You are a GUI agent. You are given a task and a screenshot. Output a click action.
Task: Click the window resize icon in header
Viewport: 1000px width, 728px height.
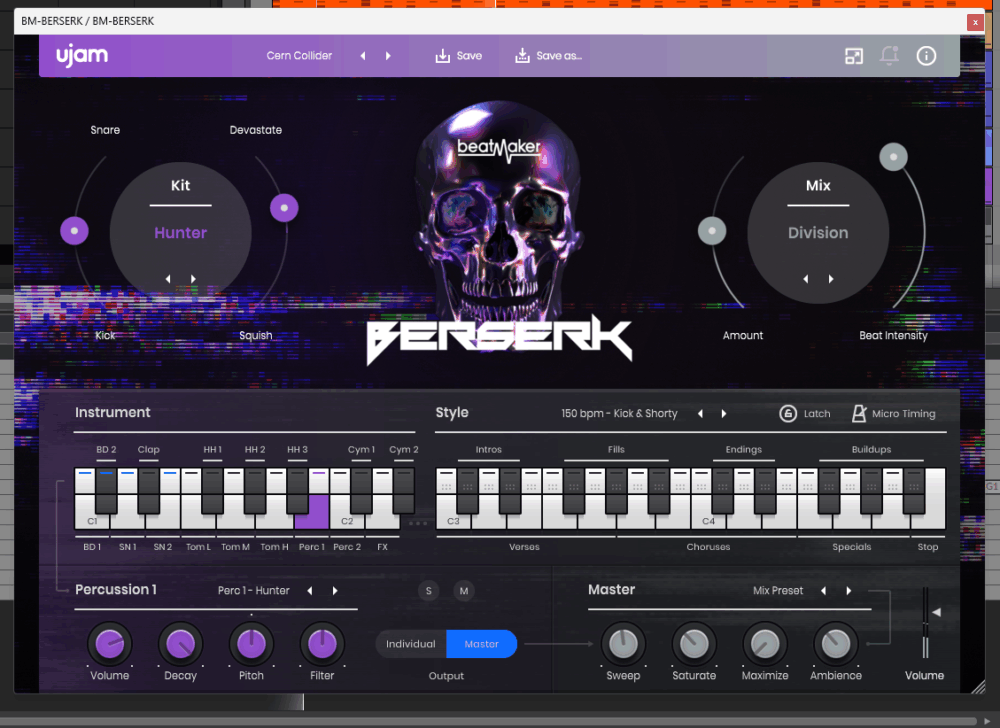[x=853, y=56]
